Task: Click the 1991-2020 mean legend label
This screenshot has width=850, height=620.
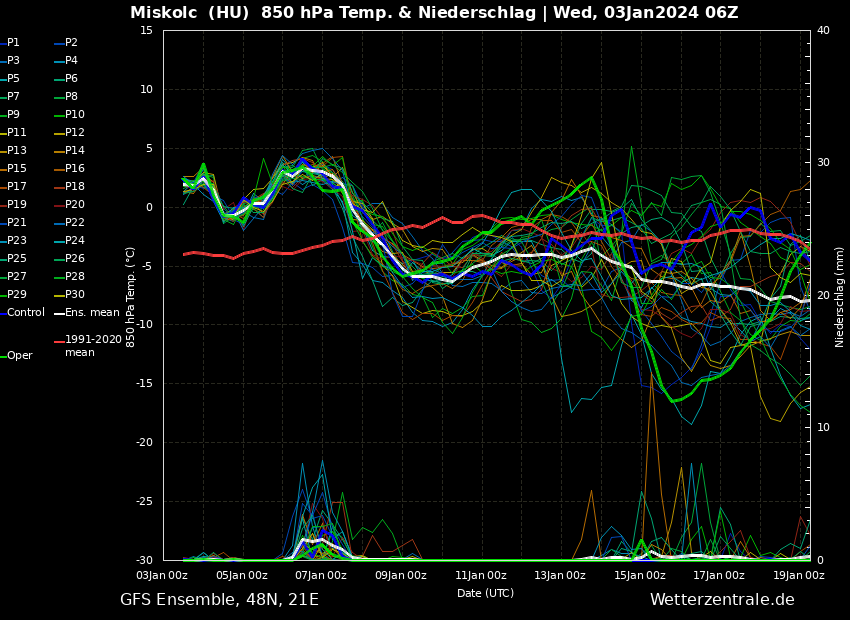Action: click(x=93, y=346)
